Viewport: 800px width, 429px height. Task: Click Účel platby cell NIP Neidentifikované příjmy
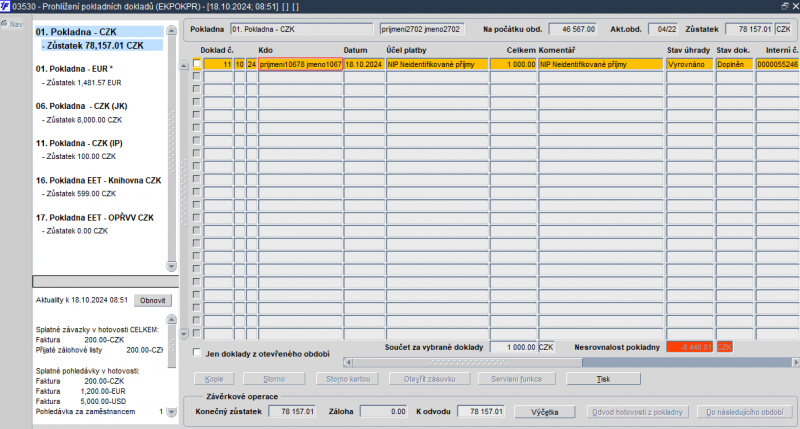tap(437, 64)
